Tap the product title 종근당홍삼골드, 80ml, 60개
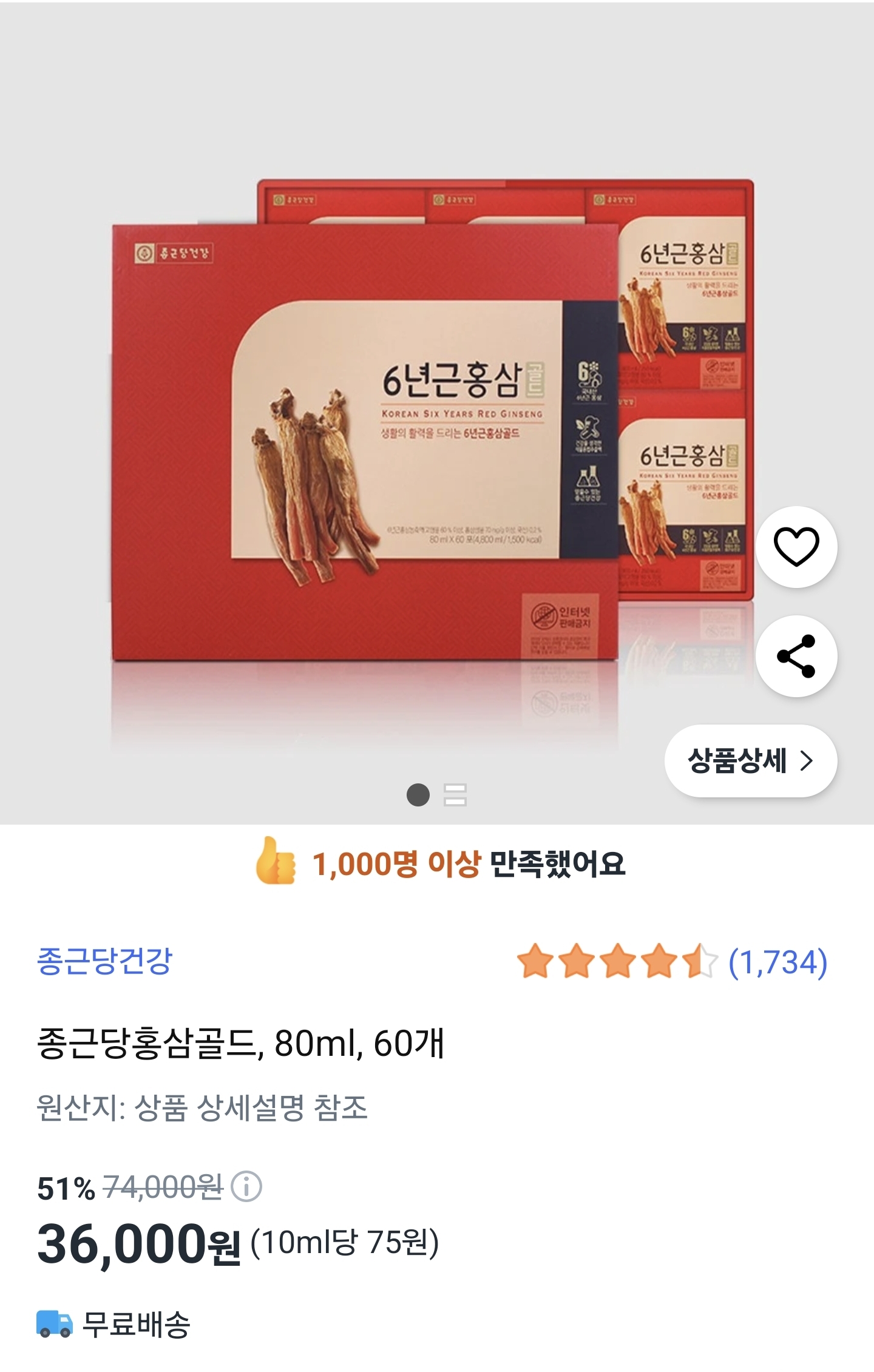The height and width of the screenshot is (1372, 874). (x=241, y=1044)
